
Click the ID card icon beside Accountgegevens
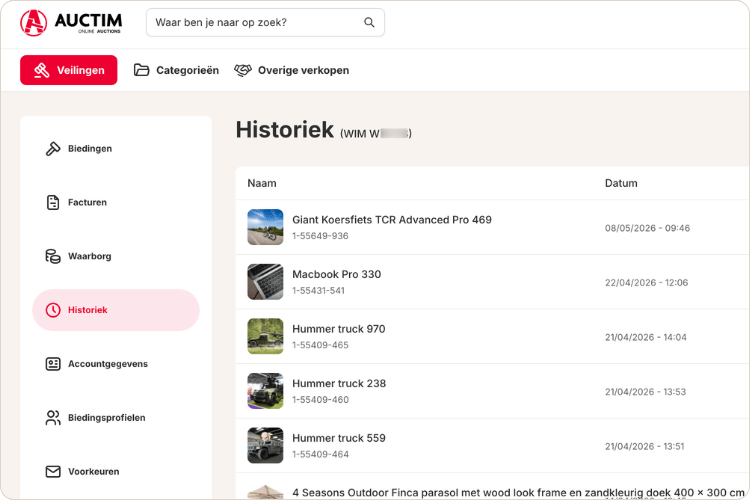pos(53,364)
